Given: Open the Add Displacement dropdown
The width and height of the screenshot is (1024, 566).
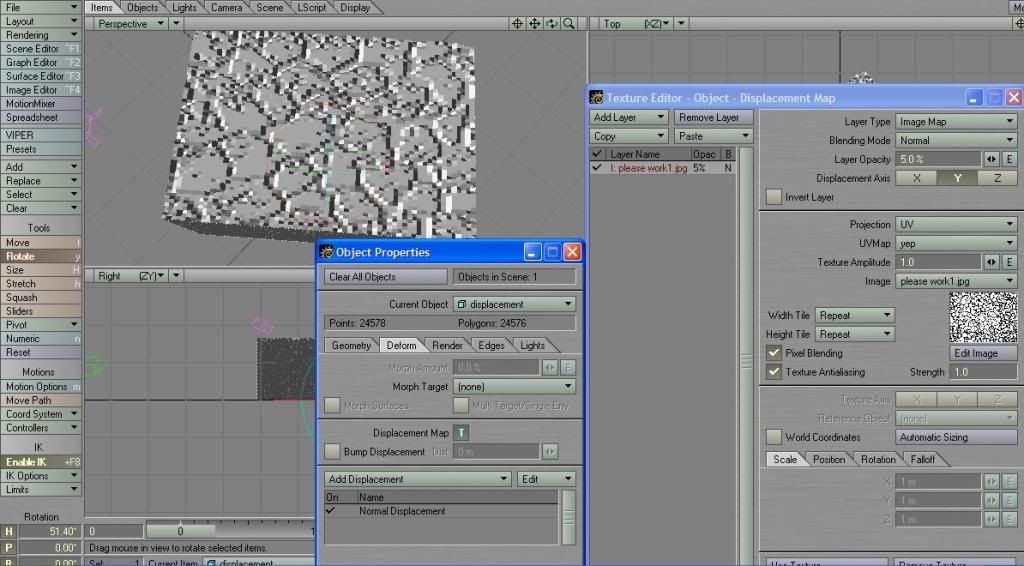Looking at the screenshot, I should tap(418, 479).
